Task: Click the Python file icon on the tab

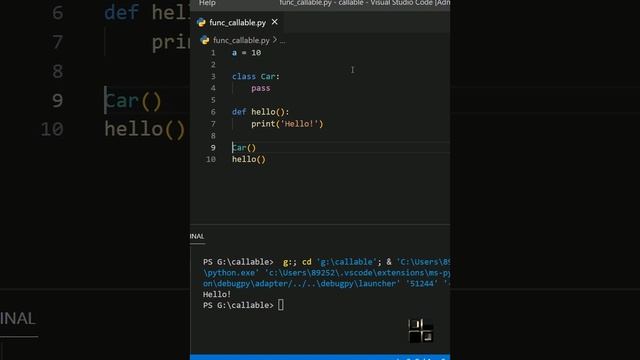Action: coord(201,23)
